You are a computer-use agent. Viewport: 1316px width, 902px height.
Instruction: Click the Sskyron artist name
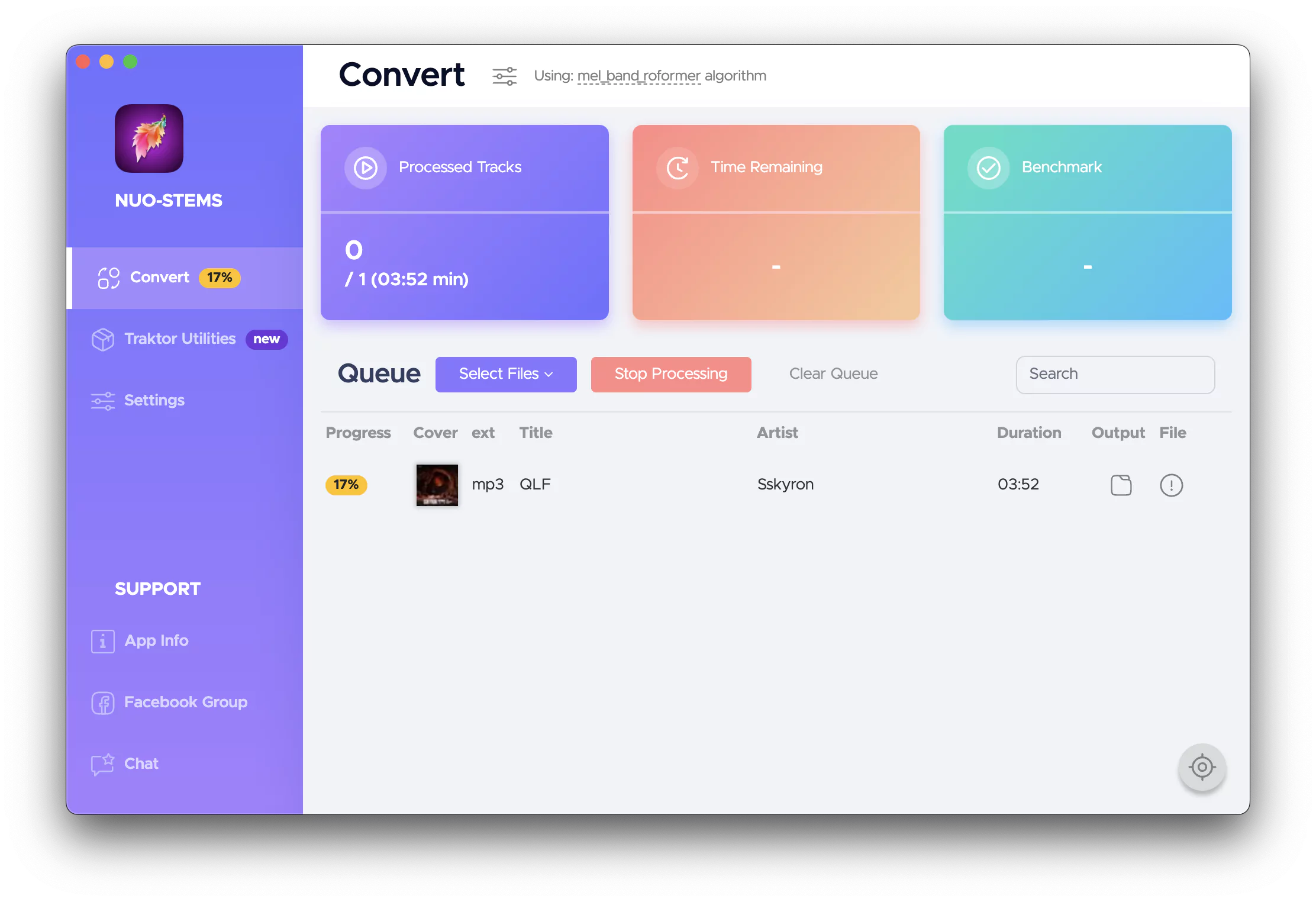click(x=786, y=485)
